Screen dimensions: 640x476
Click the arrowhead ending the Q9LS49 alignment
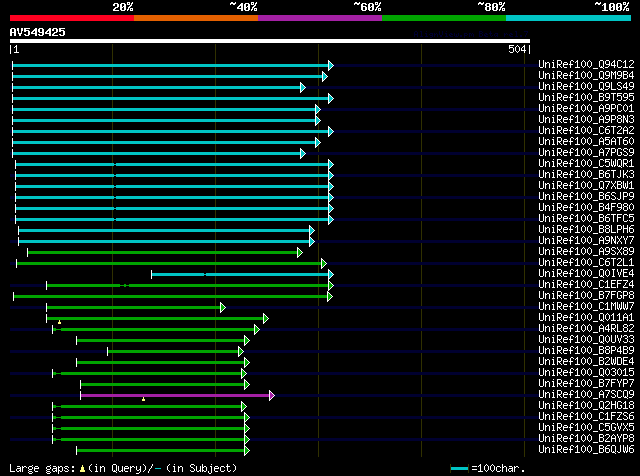point(303,87)
